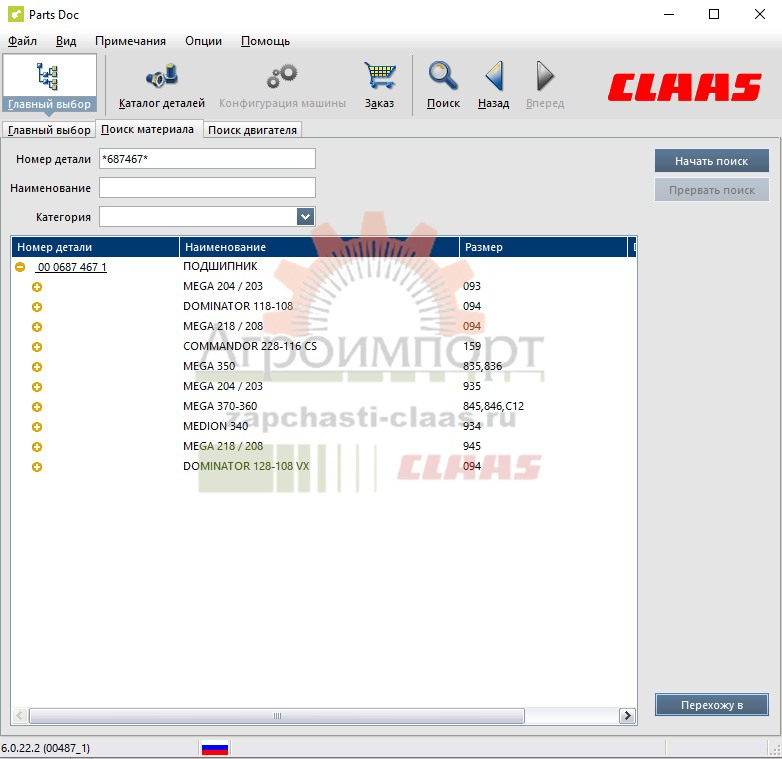Select the size value 159
782x759 pixels.
[472, 346]
